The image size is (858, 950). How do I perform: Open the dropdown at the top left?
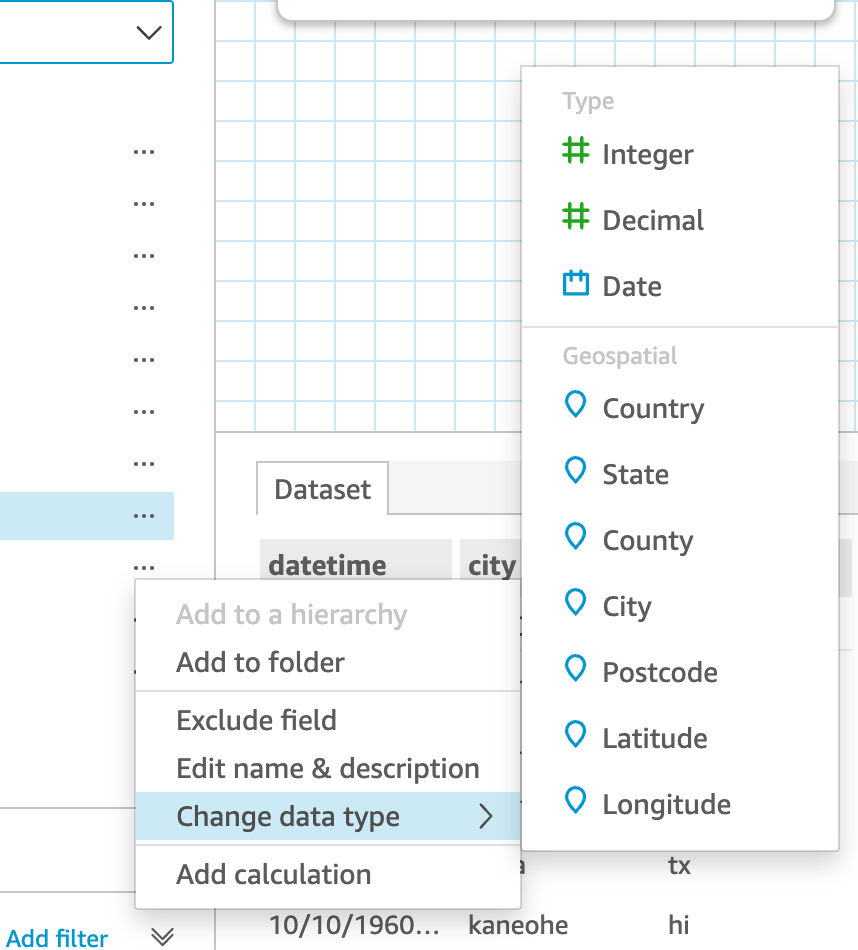(148, 33)
